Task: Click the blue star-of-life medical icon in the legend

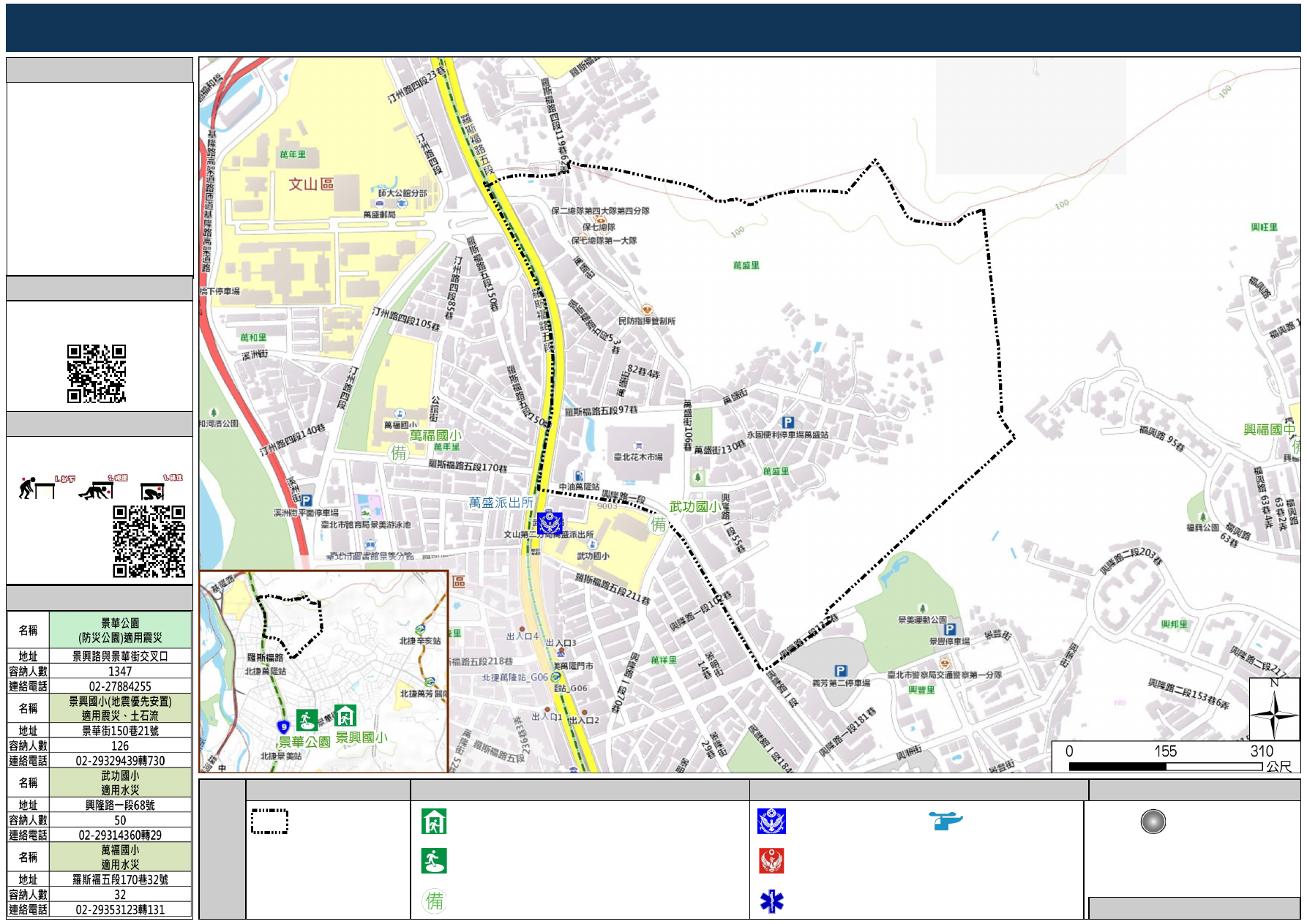Action: coord(771,901)
